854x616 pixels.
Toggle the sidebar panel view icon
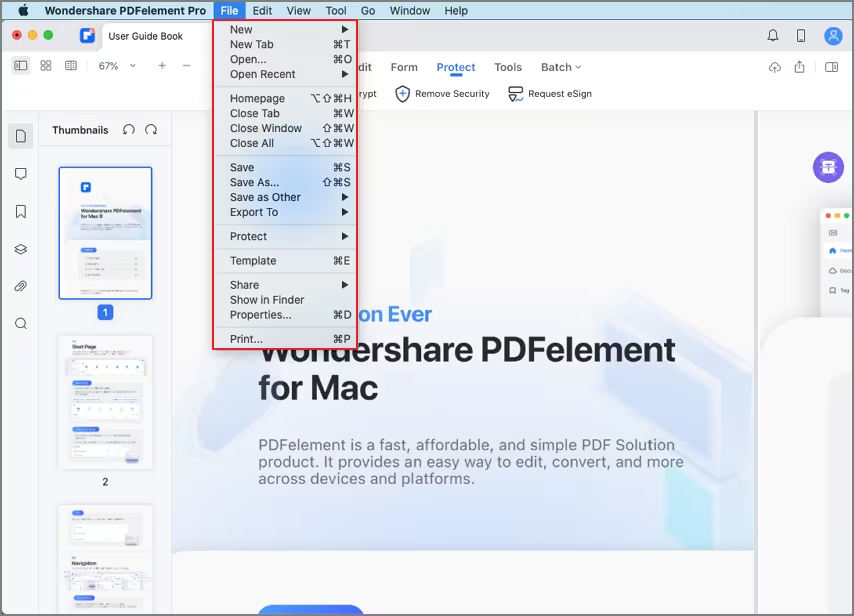[21, 66]
